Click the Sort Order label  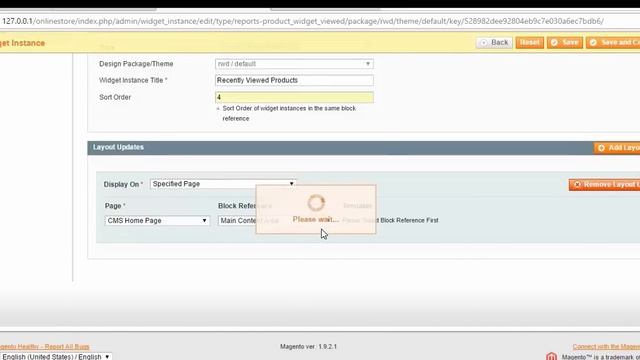[x=115, y=97]
